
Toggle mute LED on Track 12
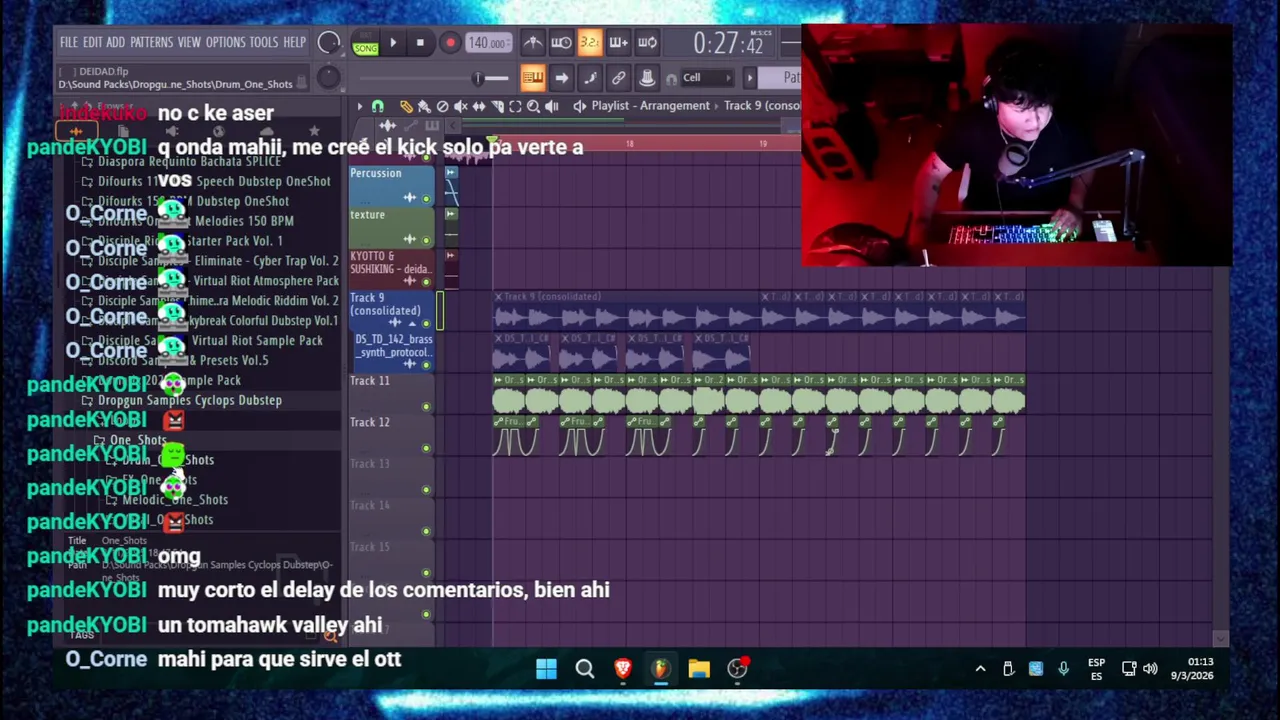427,448
